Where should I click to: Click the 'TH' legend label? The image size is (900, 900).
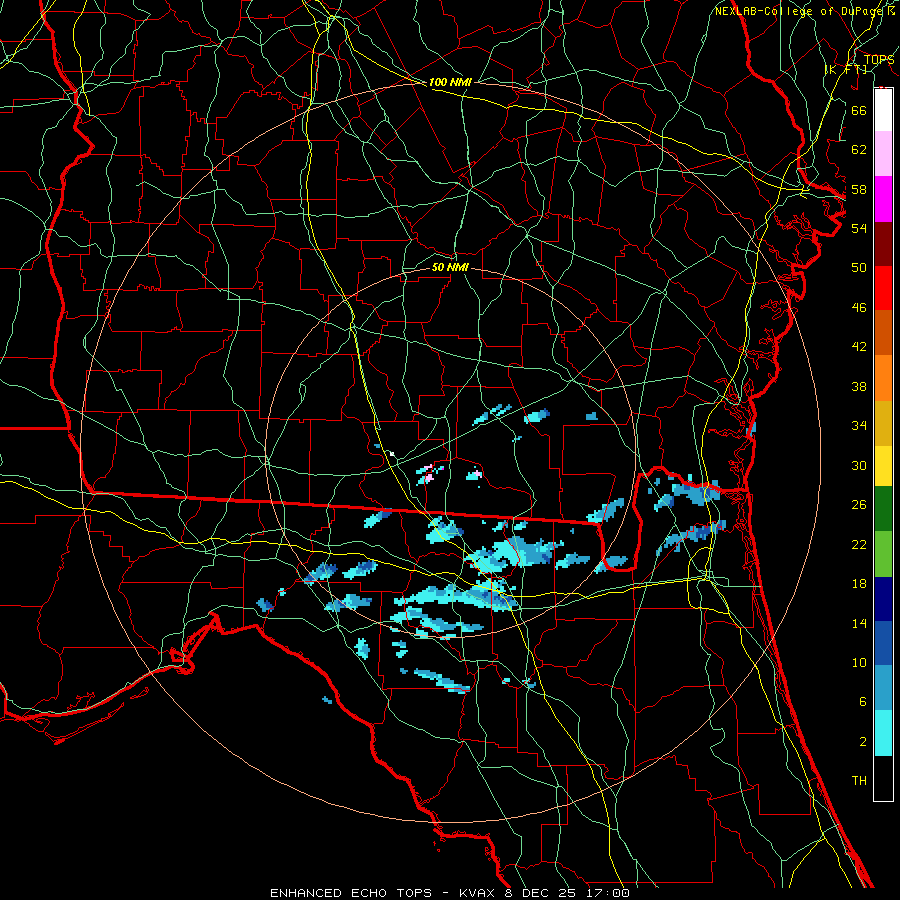tap(859, 781)
